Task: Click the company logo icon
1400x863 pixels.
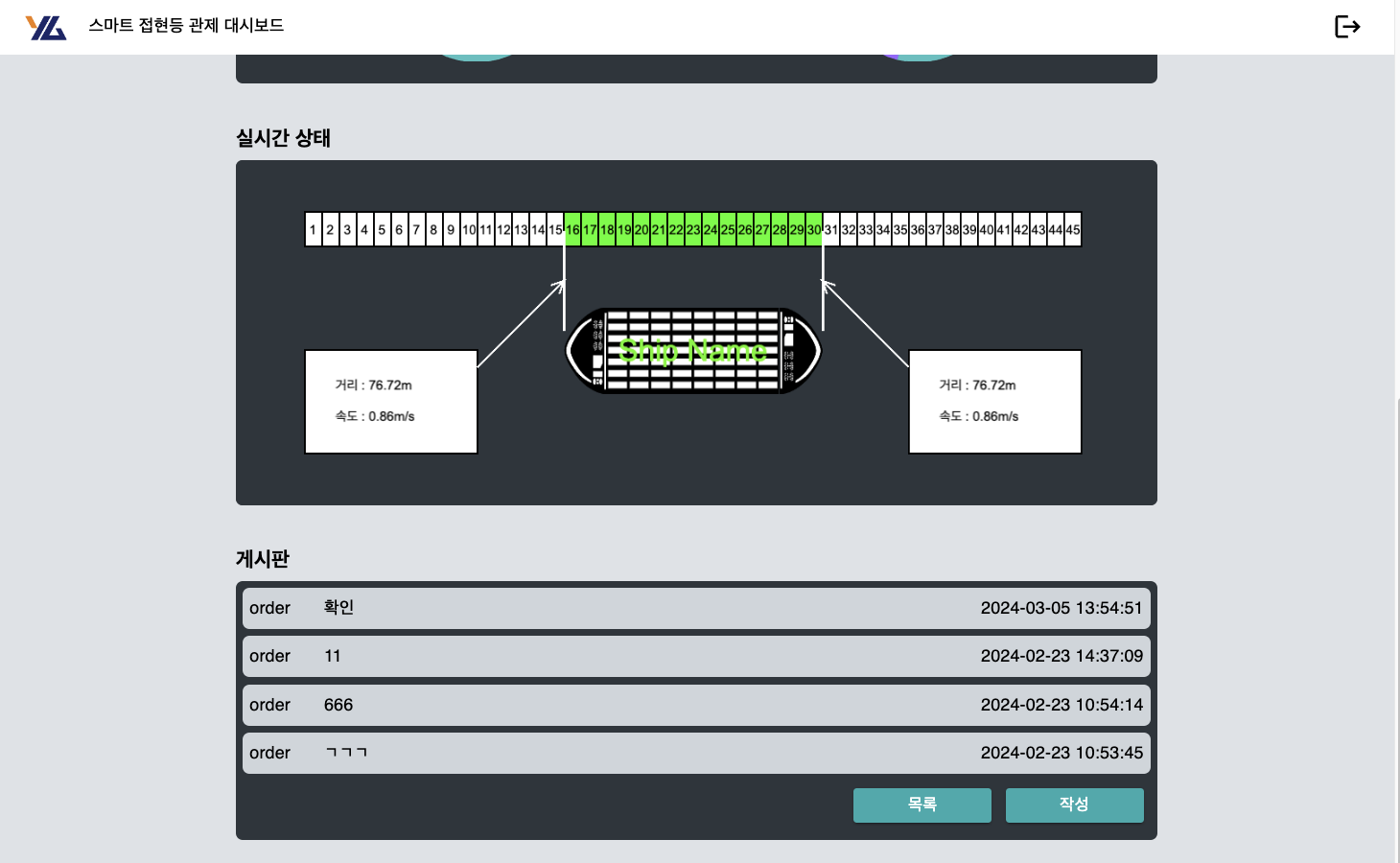Action: (46, 27)
